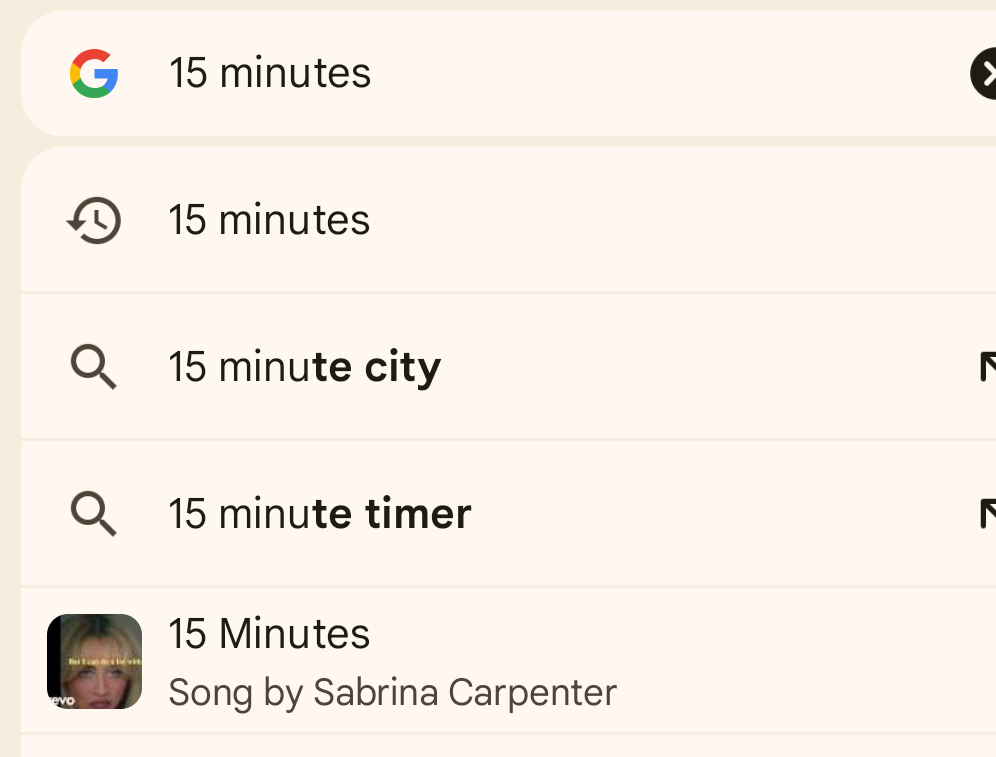The width and height of the screenshot is (996, 757).
Task: Click the bold word "timer" in suggestions
Action: point(418,513)
